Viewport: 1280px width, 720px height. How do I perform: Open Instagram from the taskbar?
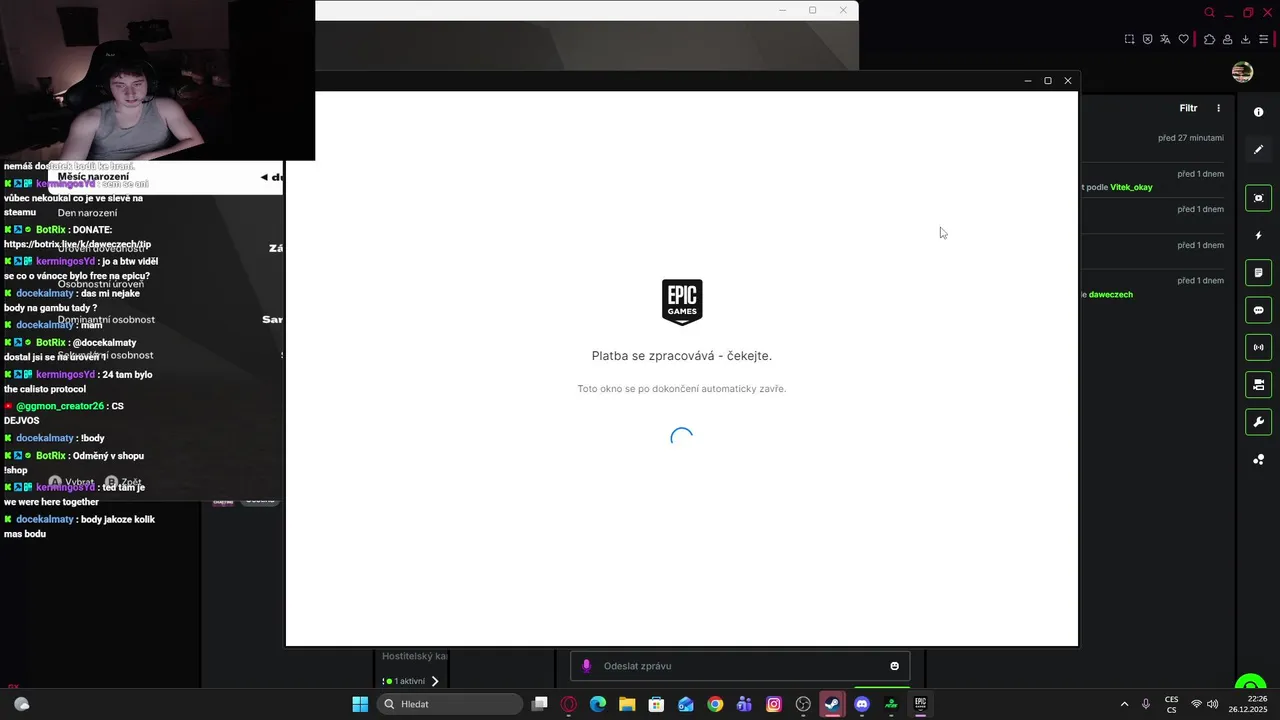tap(774, 704)
